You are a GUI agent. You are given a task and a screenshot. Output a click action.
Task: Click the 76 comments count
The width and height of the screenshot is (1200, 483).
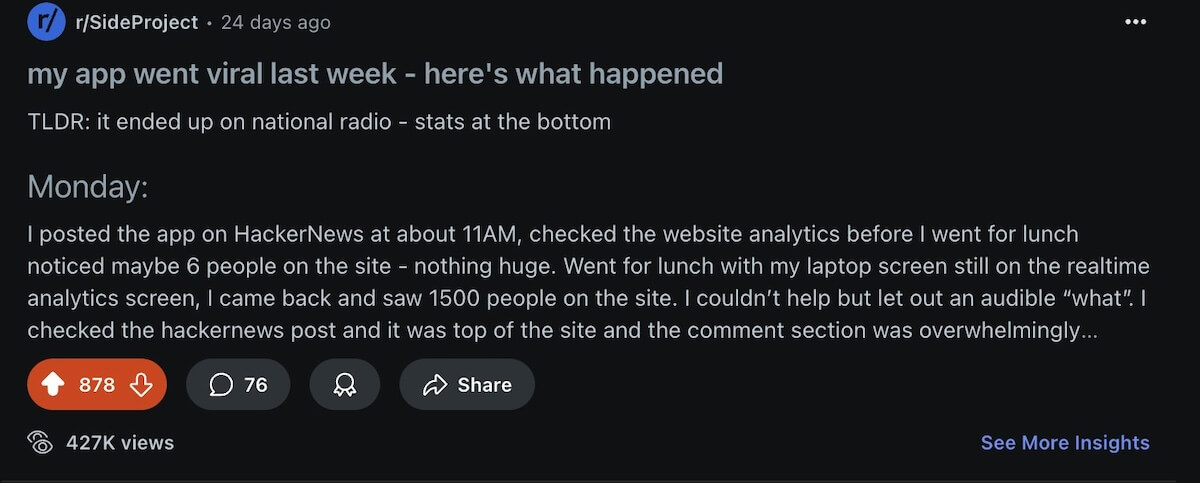[256, 385]
